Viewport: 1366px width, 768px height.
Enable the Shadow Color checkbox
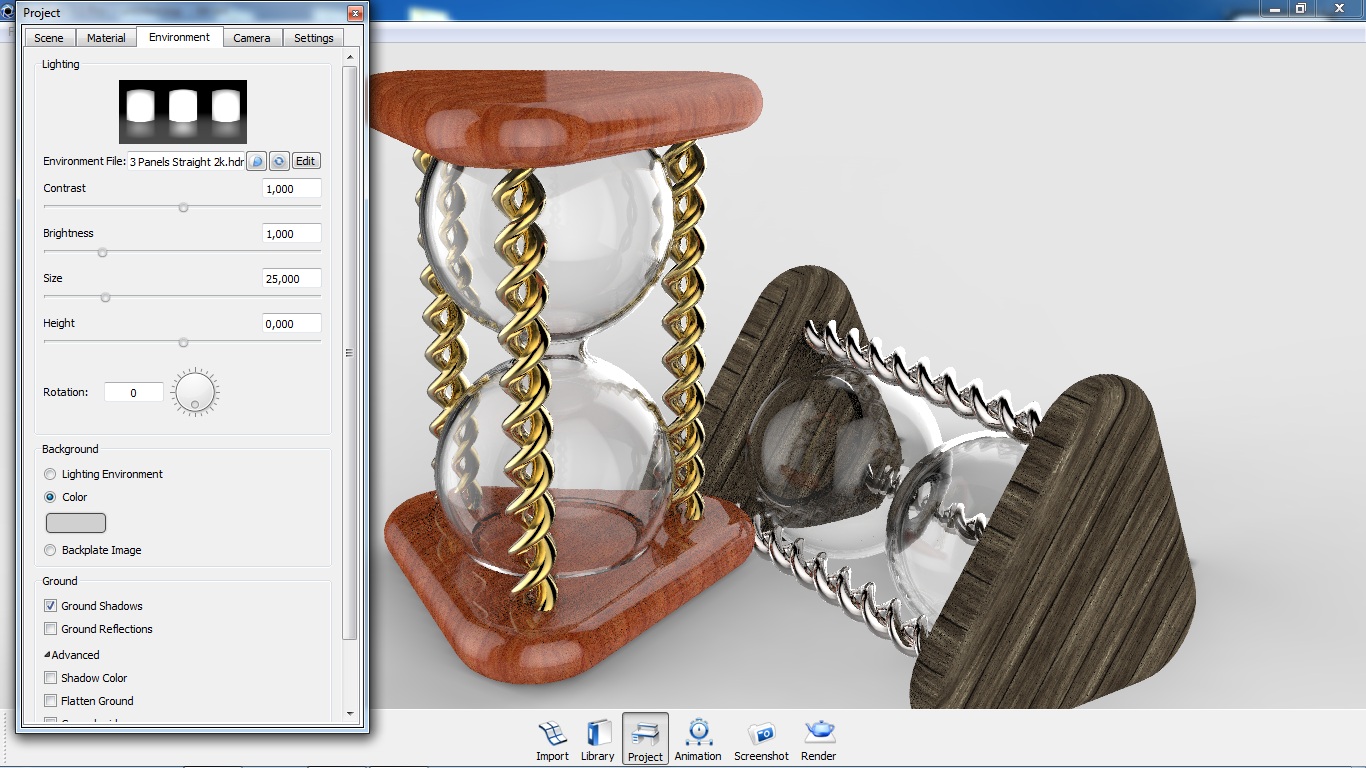pyautogui.click(x=50, y=678)
